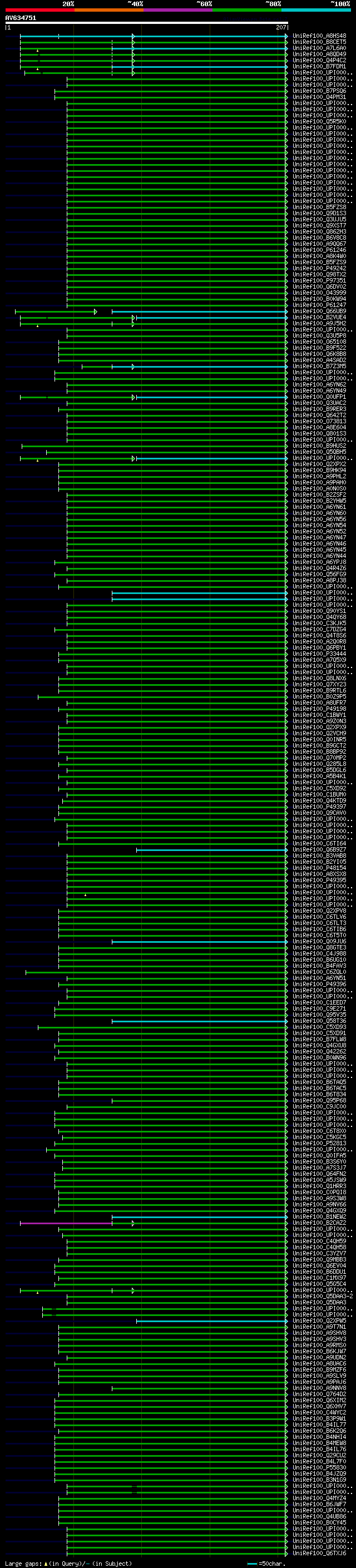This screenshot has width=356, height=1568.
Task: Select the UniRef100_Q5R5K0 hit
Action: [x=319, y=122]
